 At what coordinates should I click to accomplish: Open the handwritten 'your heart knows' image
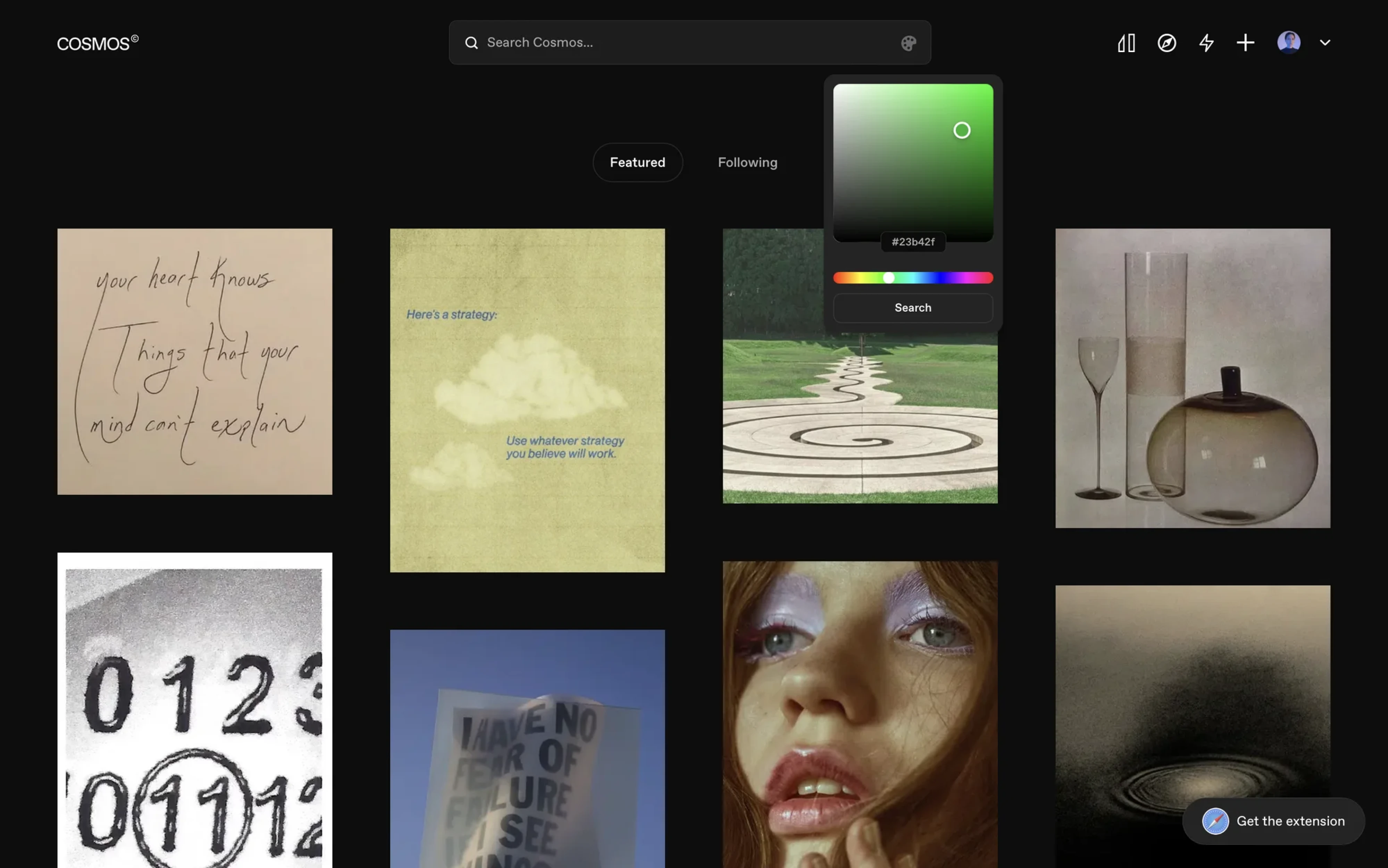coord(195,362)
